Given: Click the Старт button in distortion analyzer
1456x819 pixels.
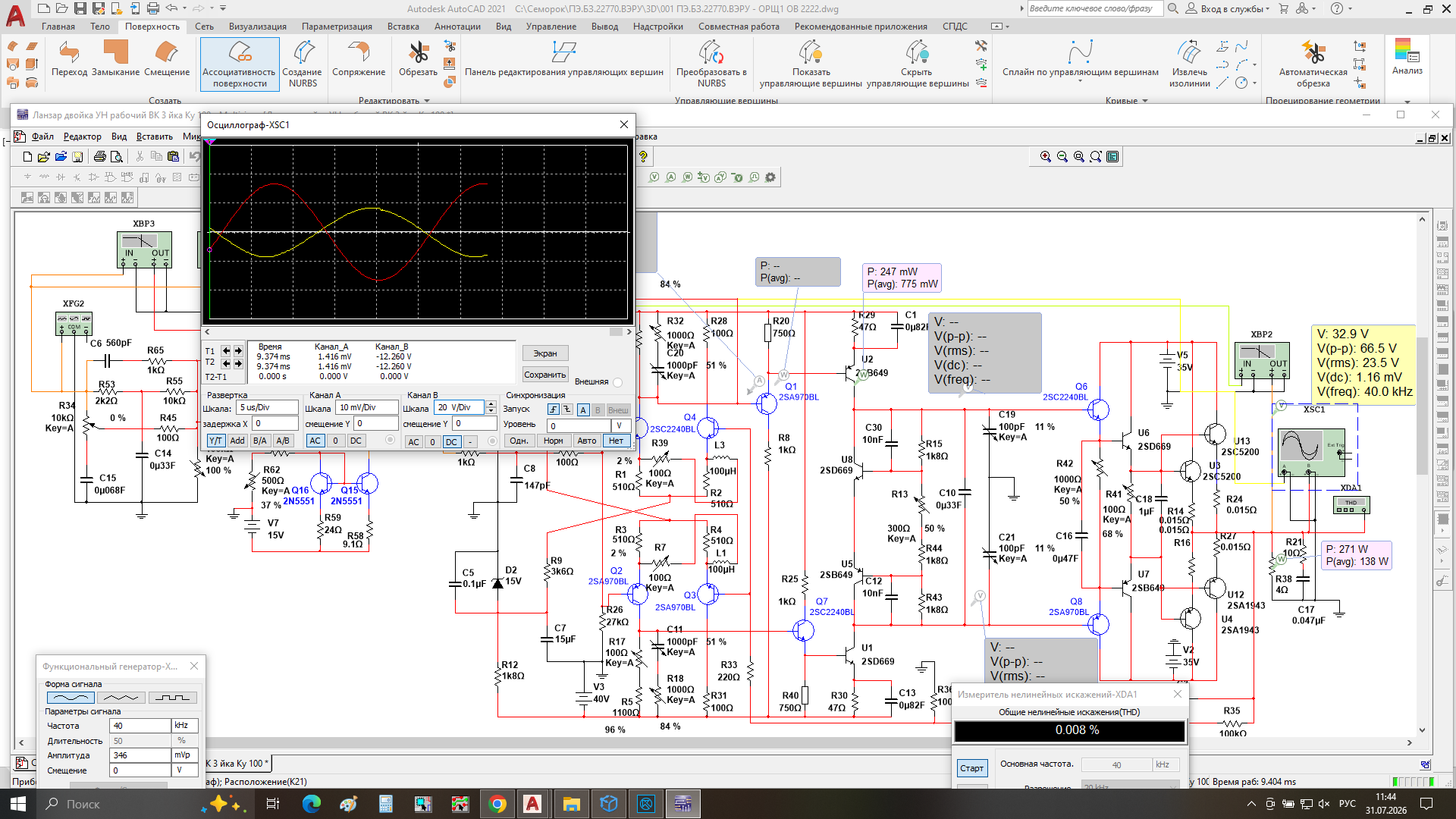Looking at the screenshot, I should point(971,768).
